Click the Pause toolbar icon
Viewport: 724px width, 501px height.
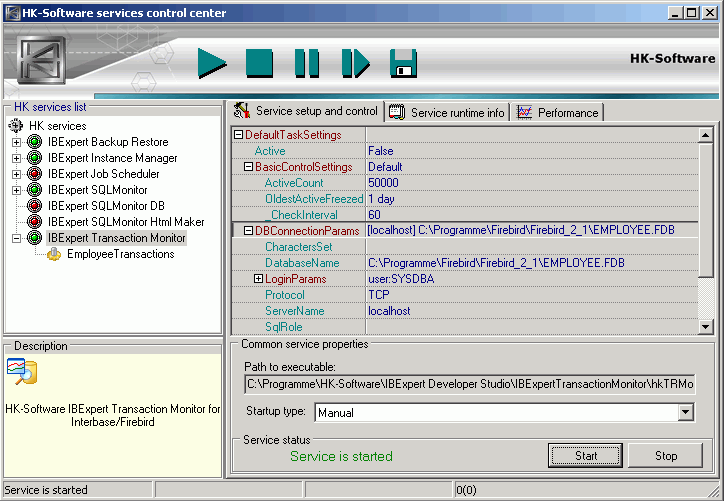(307, 63)
